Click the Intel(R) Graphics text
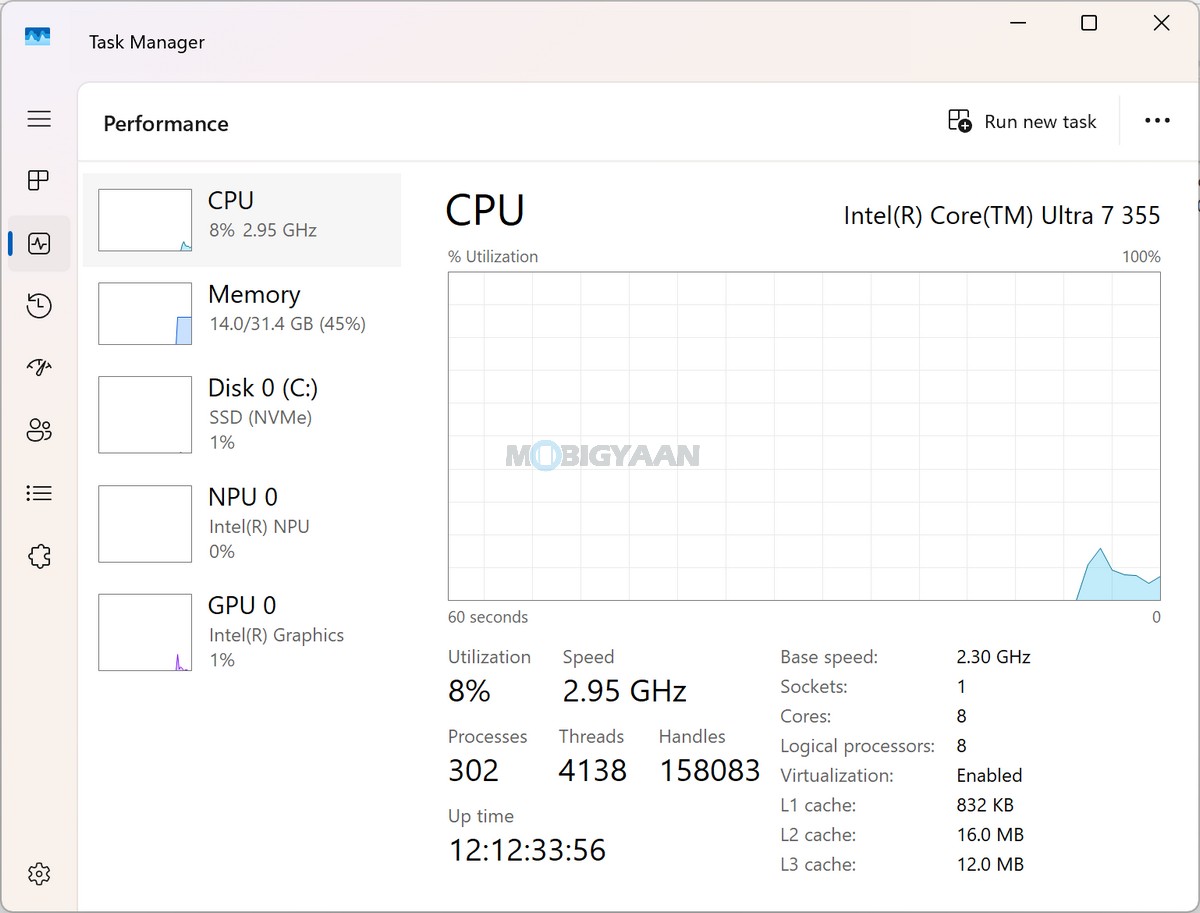 pyautogui.click(x=276, y=635)
